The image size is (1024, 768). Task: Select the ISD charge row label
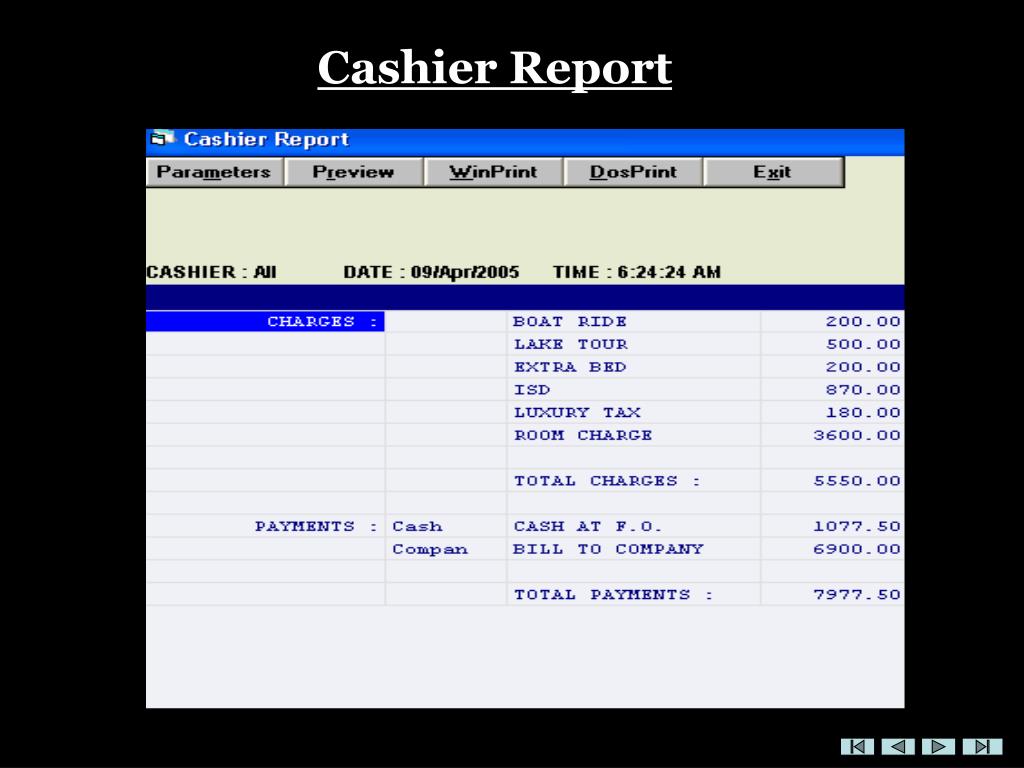pyautogui.click(x=532, y=390)
